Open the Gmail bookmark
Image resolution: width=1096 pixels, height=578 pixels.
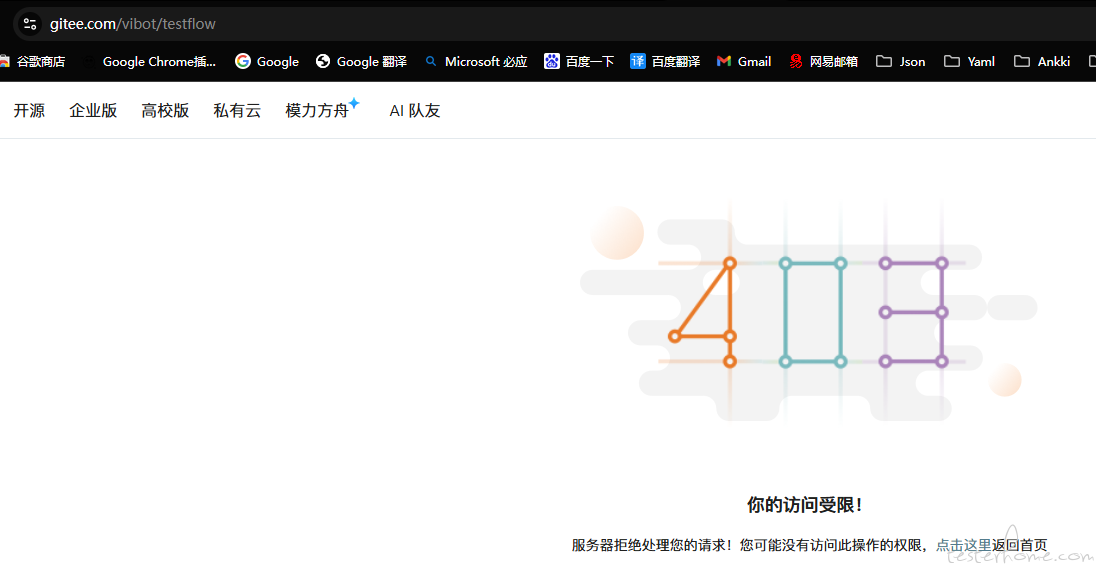tap(744, 62)
